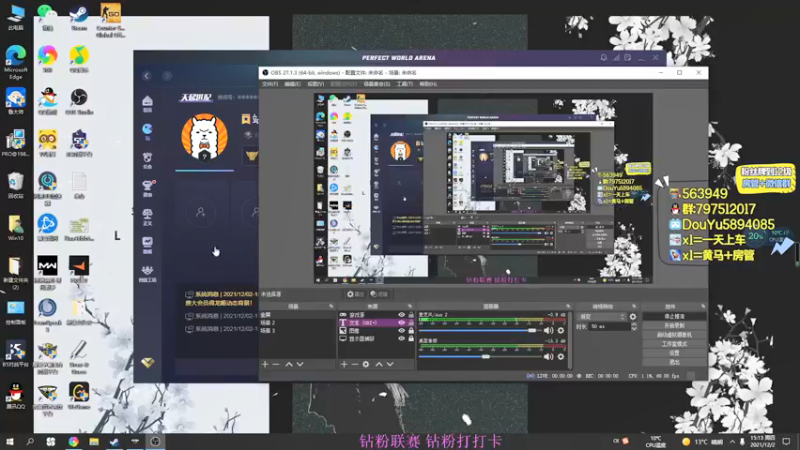
Task: Open the 视图(V) menu in OBS
Action: (x=315, y=84)
